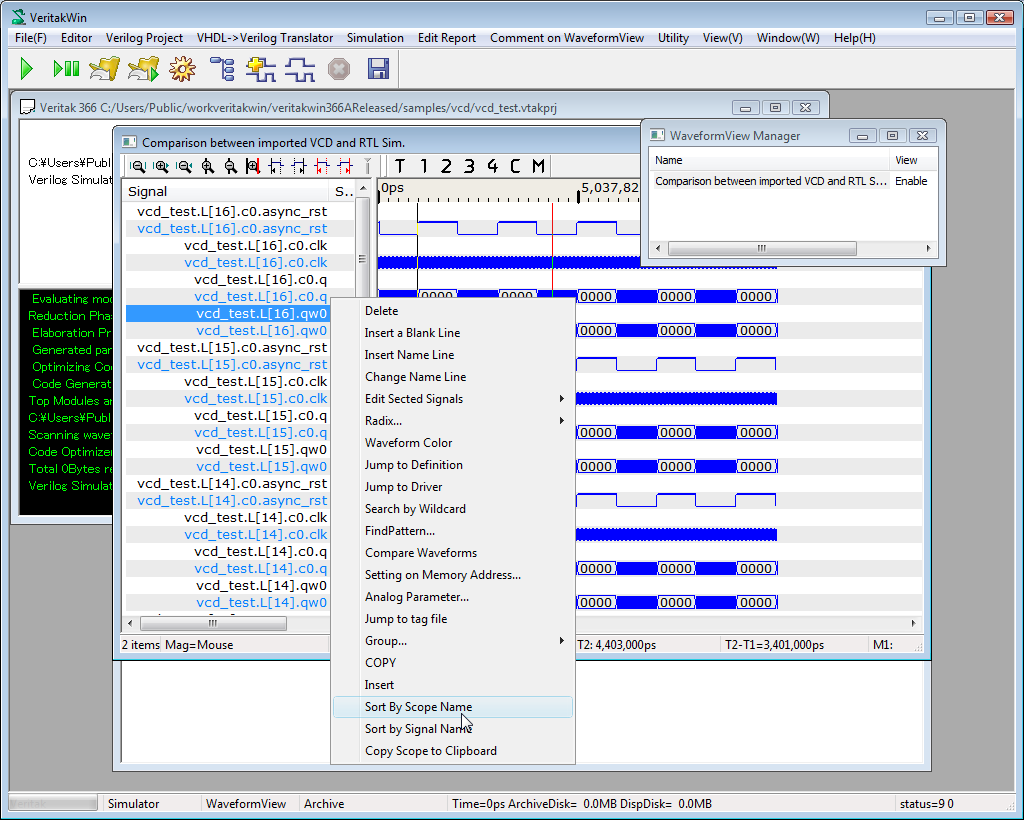
Task: Click the waveform pane scroll-right arrow
Action: pyautogui.click(x=913, y=623)
